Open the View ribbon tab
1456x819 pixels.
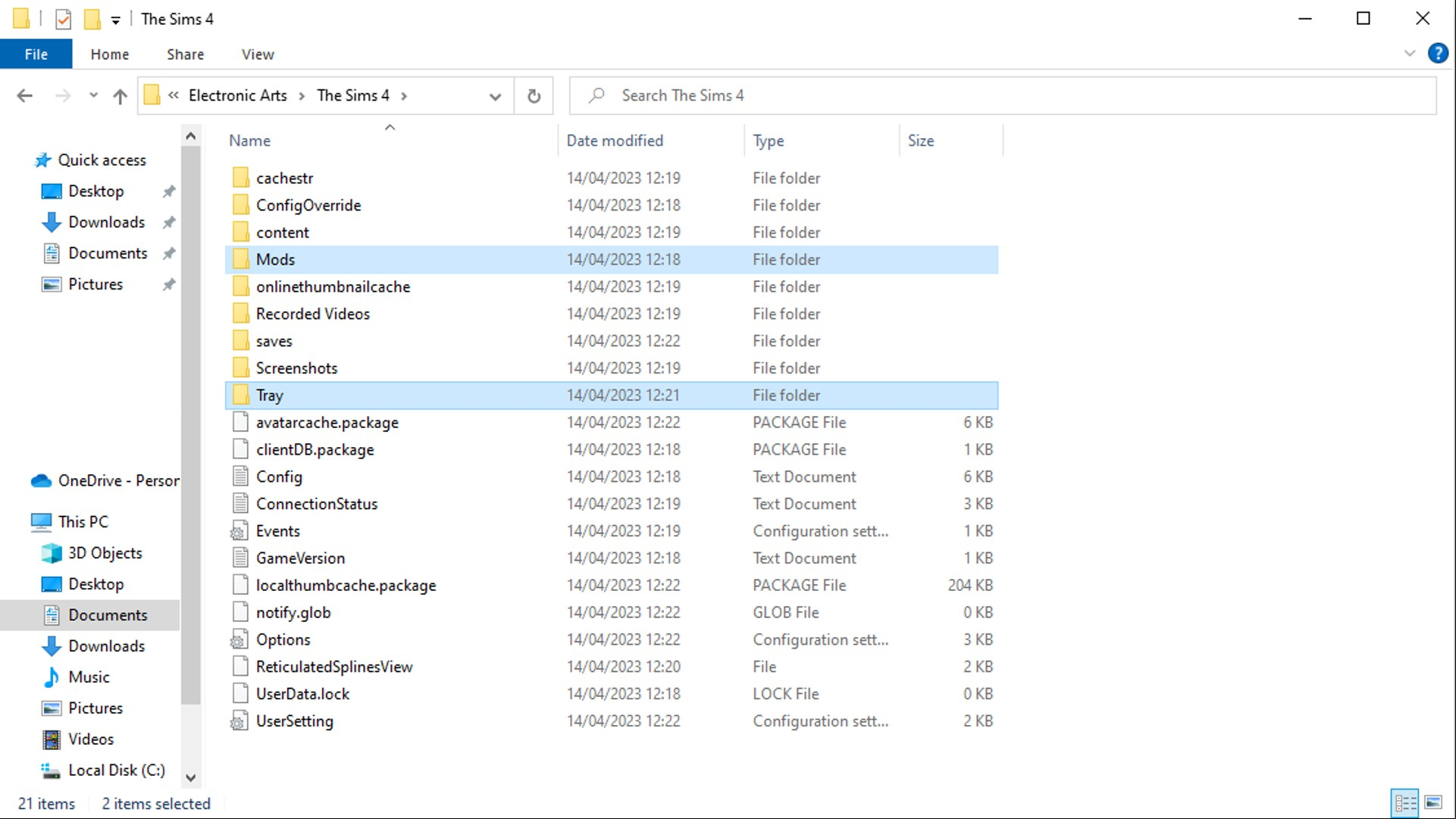pos(258,55)
